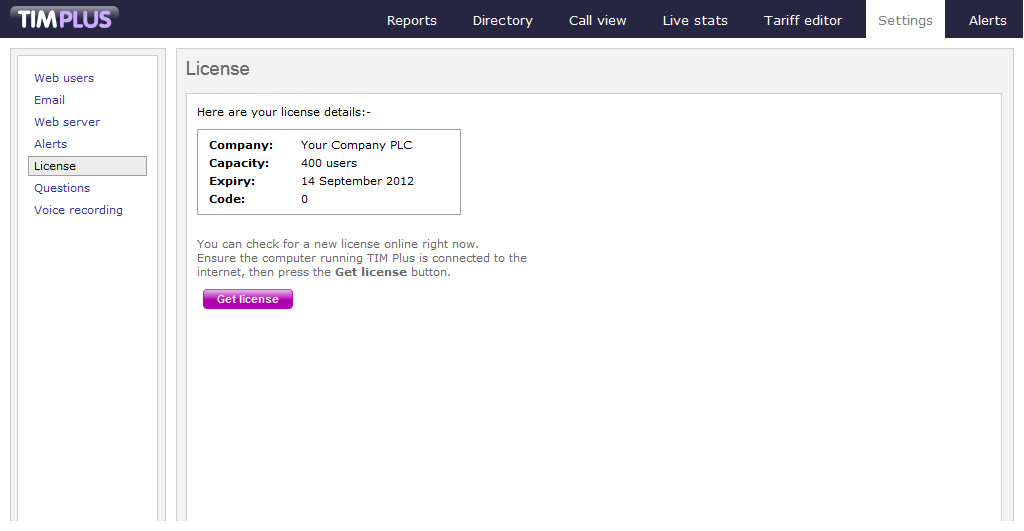Click the 'Company:' label
Screen dimensions: 1024x531
pyautogui.click(x=241, y=145)
